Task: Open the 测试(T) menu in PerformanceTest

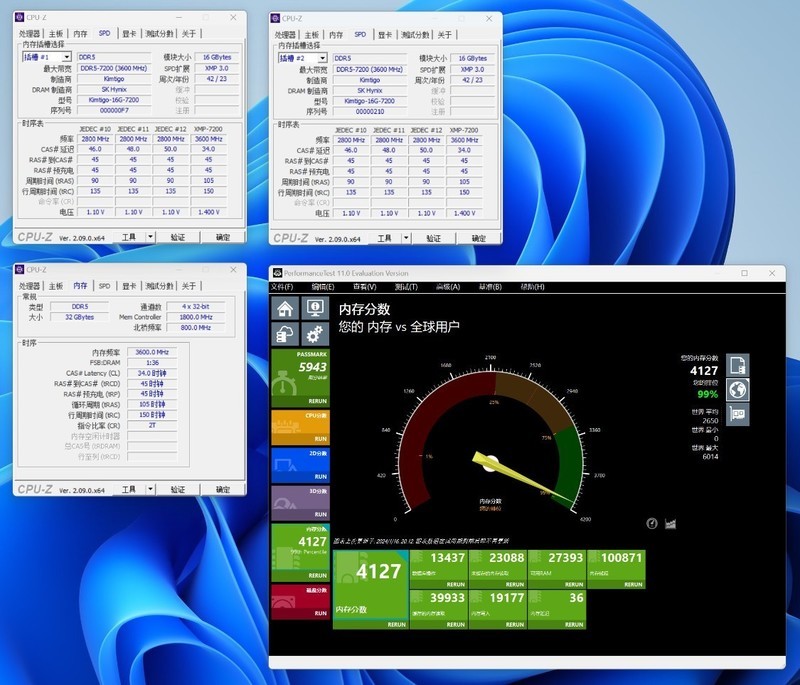Action: point(405,287)
